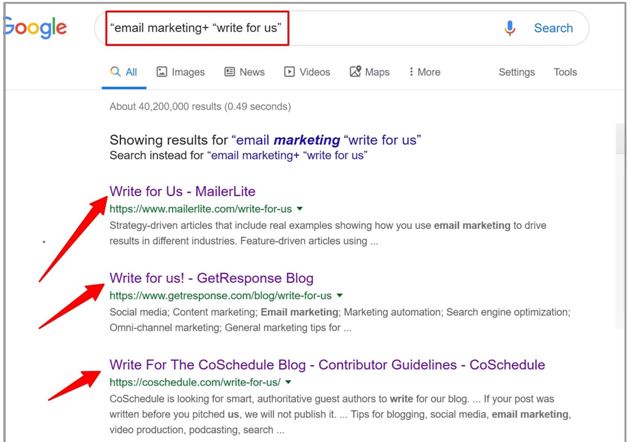Expand the dropdown arrow beside mailerlite.com URL

point(301,209)
